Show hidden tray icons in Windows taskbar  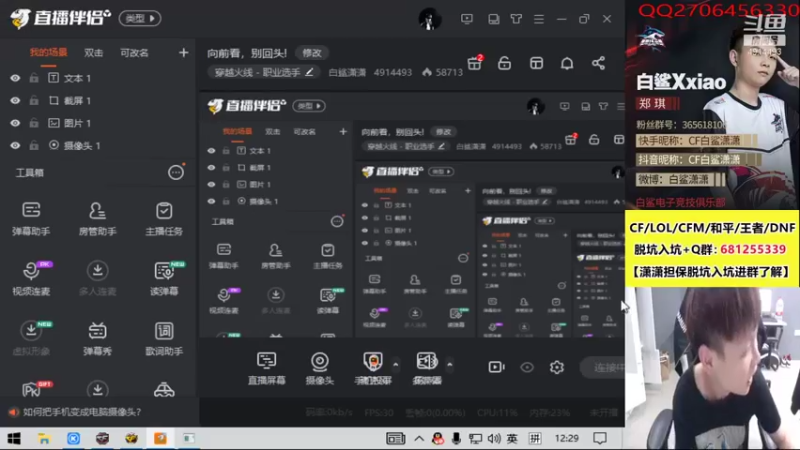(419, 438)
